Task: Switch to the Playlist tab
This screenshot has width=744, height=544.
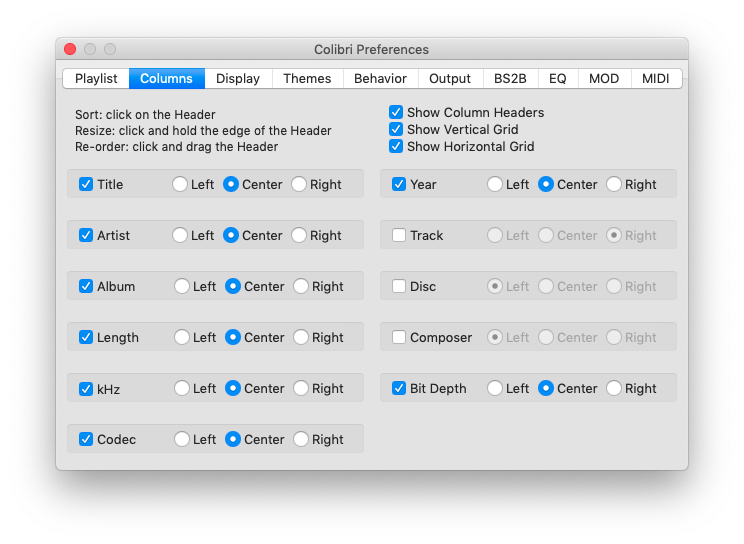Action: point(96,78)
